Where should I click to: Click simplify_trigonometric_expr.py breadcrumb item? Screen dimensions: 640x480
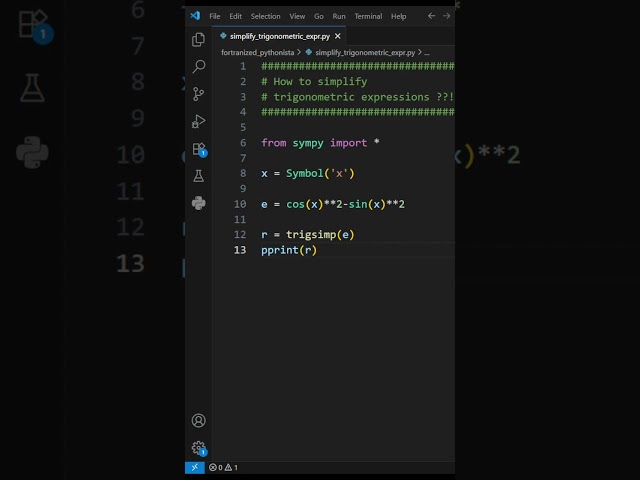(x=365, y=53)
